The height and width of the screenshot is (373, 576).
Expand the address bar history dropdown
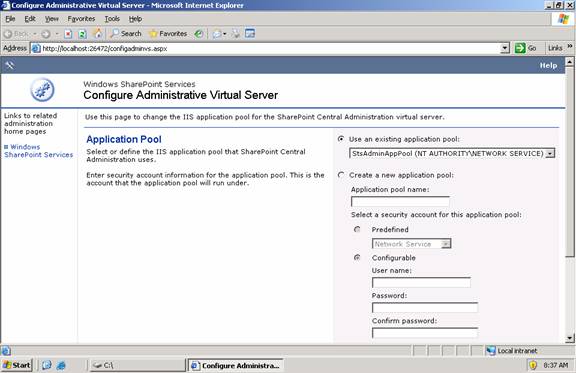(x=505, y=48)
